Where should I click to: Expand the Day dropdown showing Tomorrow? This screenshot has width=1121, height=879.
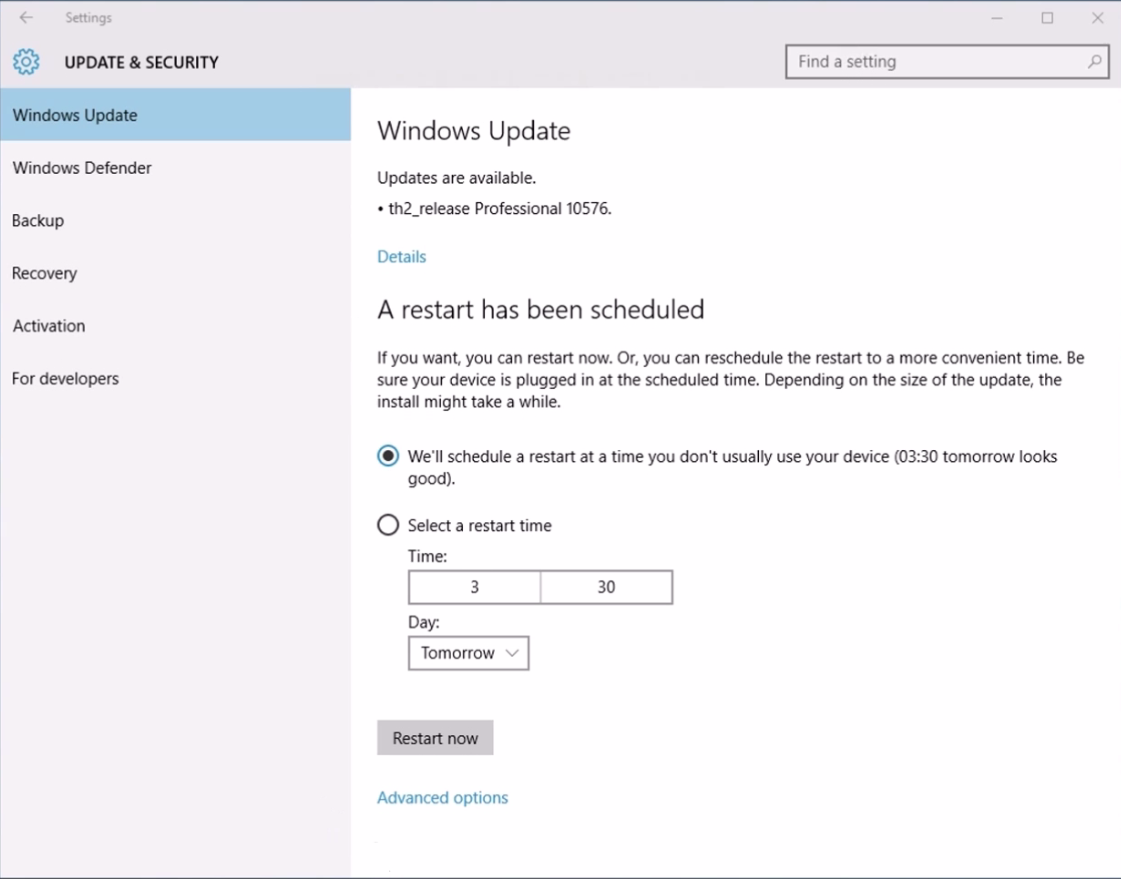tap(468, 653)
